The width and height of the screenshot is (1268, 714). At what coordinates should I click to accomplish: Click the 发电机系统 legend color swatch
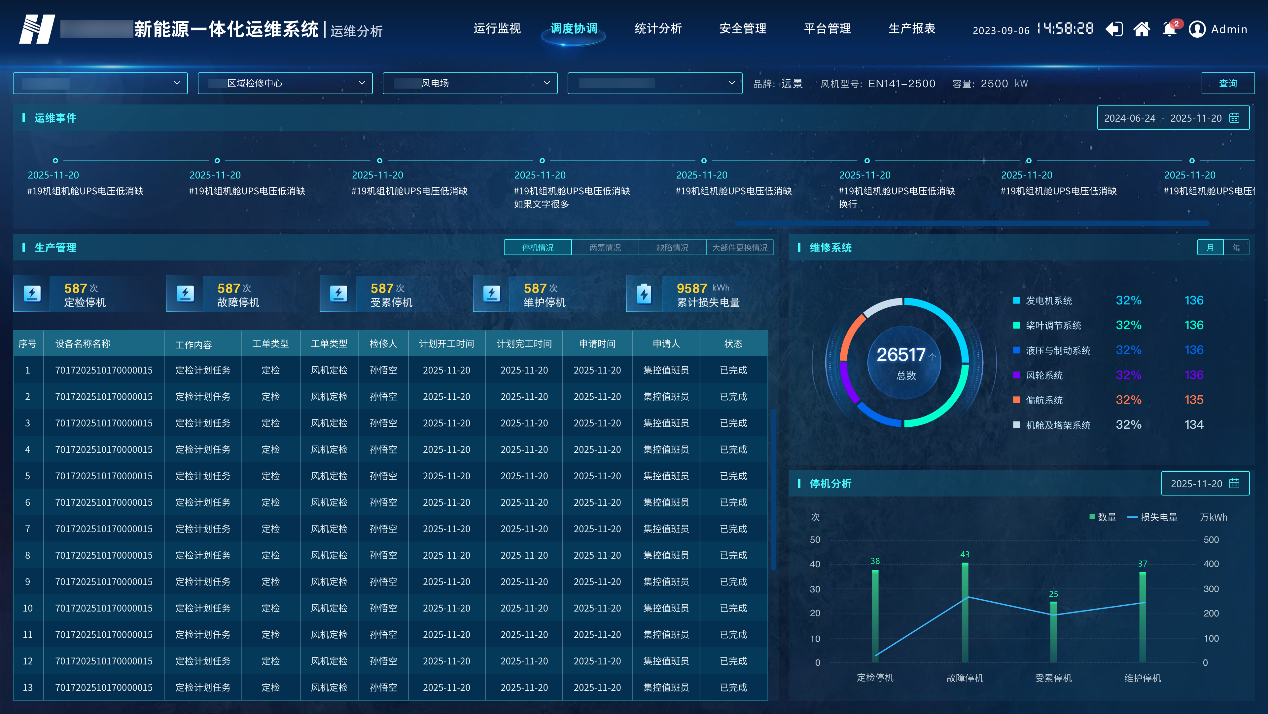point(1016,301)
